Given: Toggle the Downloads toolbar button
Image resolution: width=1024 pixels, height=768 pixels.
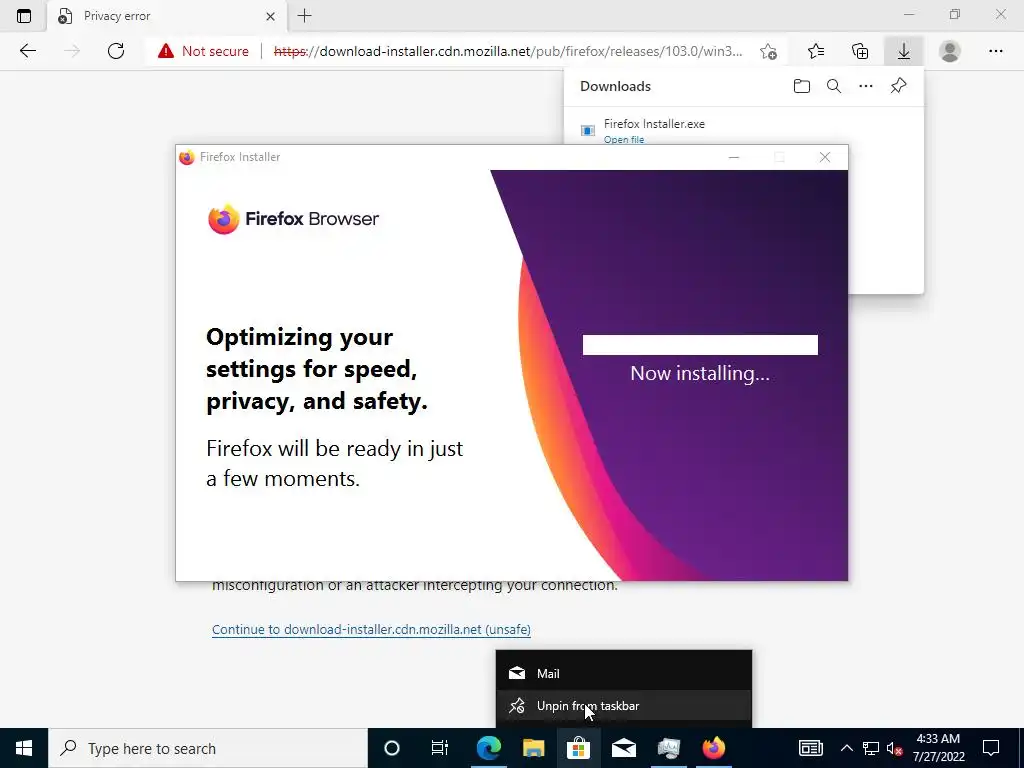Looking at the screenshot, I should (904, 51).
